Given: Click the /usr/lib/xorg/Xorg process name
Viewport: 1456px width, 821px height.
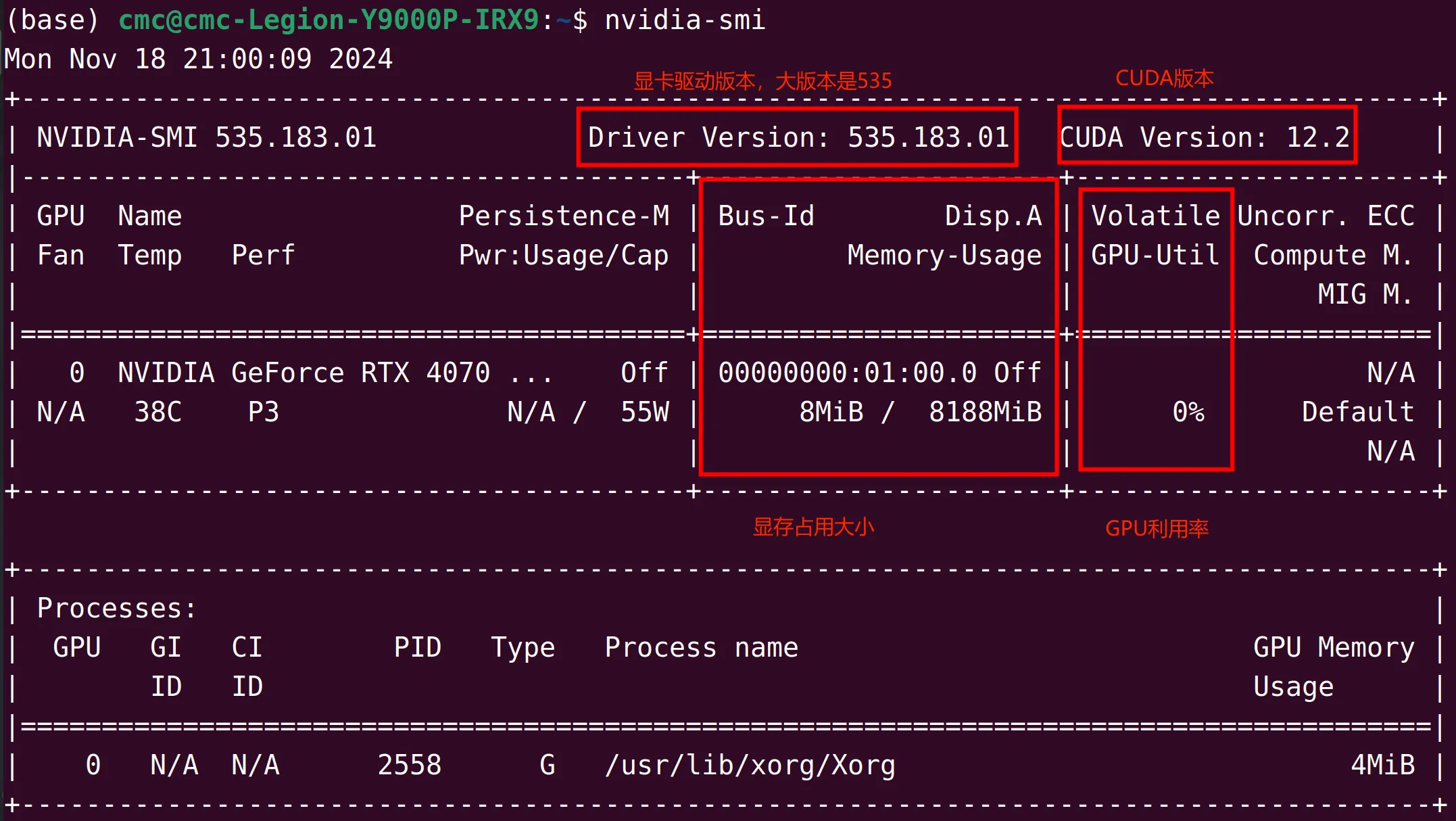Looking at the screenshot, I should pos(750,765).
